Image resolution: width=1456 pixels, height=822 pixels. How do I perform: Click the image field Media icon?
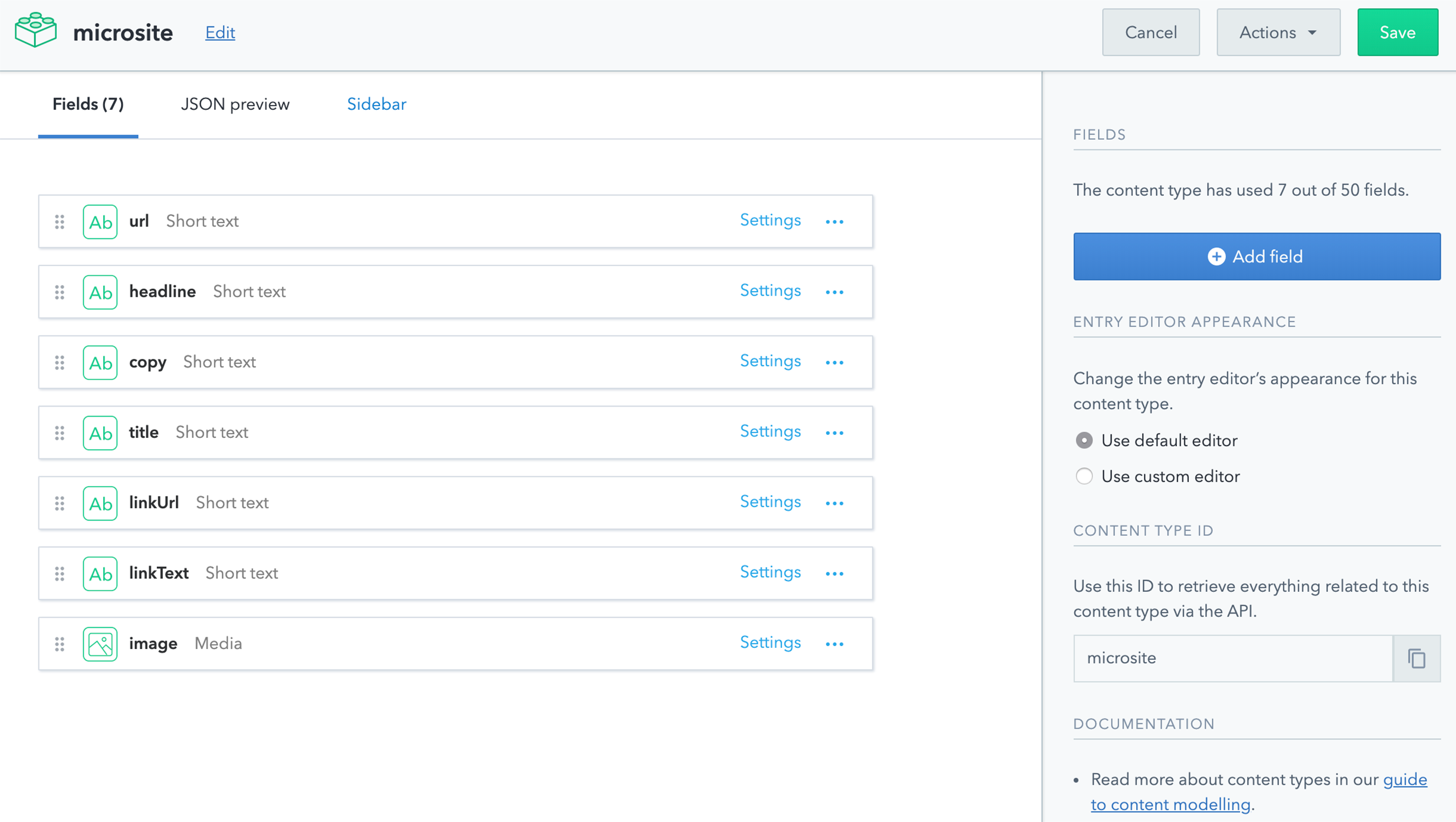pyautogui.click(x=100, y=644)
